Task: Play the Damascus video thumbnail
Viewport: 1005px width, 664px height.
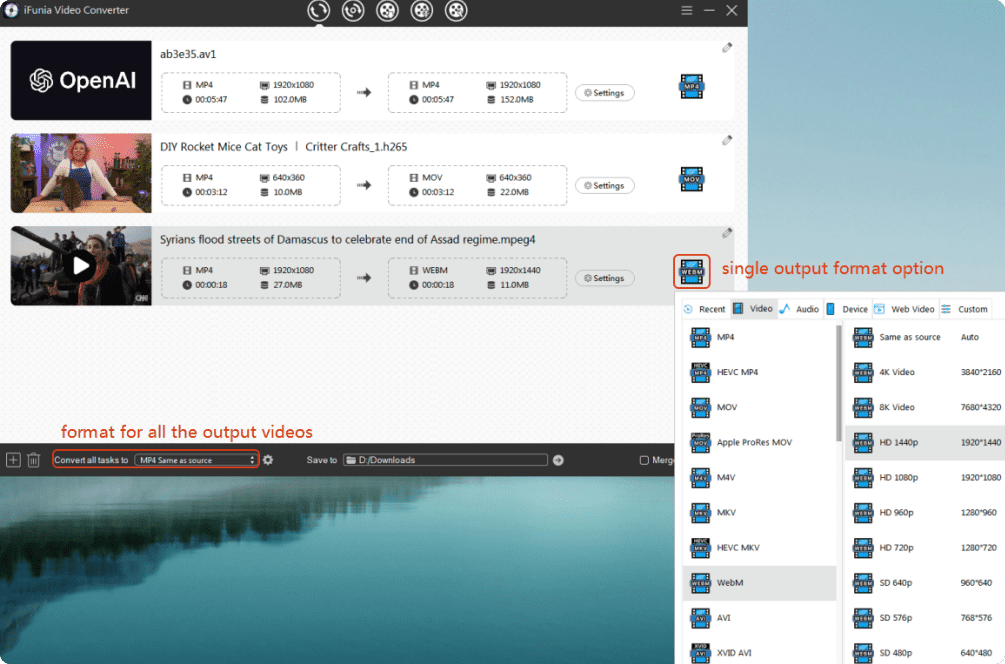Action: [81, 266]
